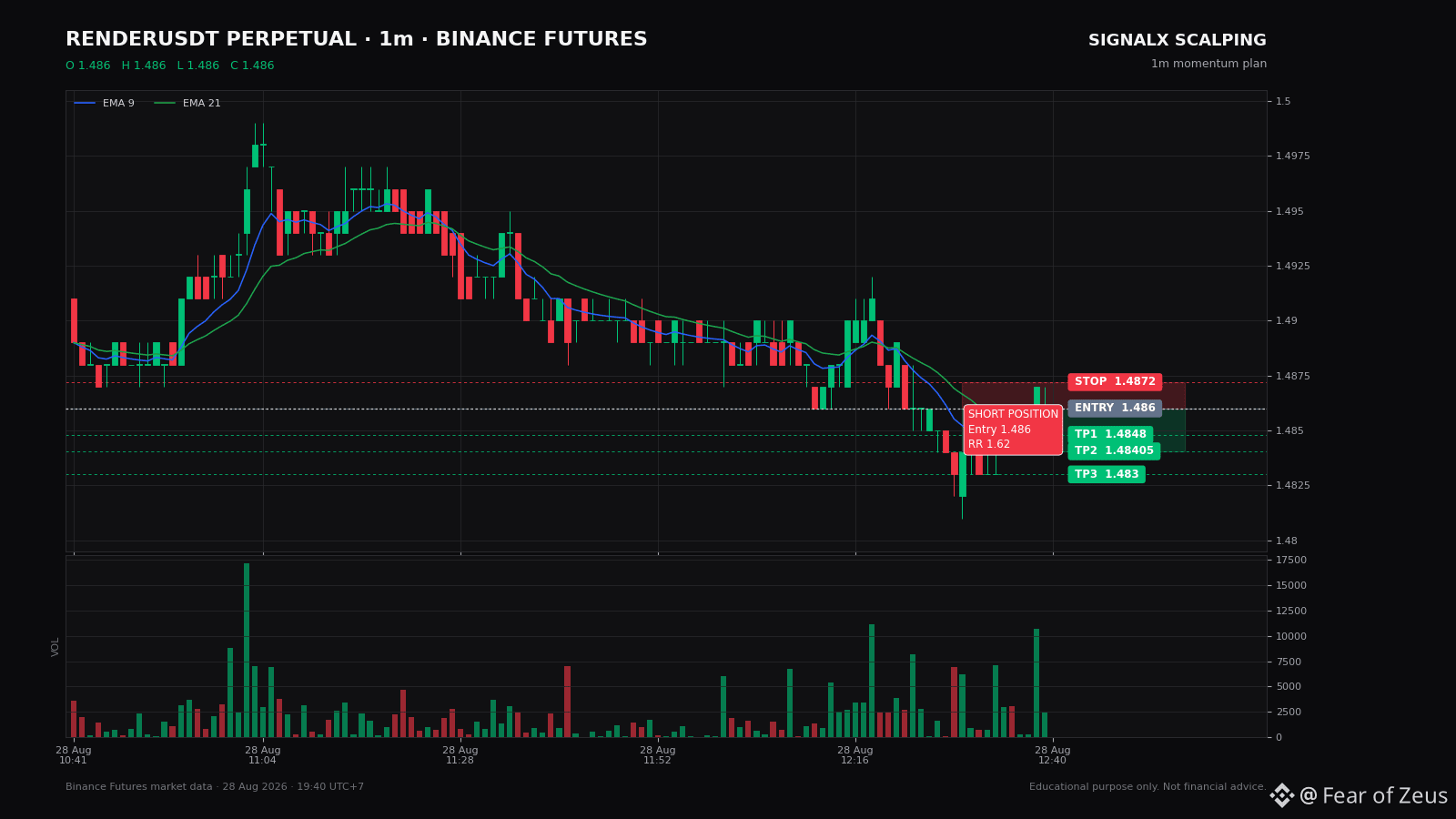This screenshot has height=819, width=1456.
Task: Click the 10000 volume axis label
Action: point(1291,637)
